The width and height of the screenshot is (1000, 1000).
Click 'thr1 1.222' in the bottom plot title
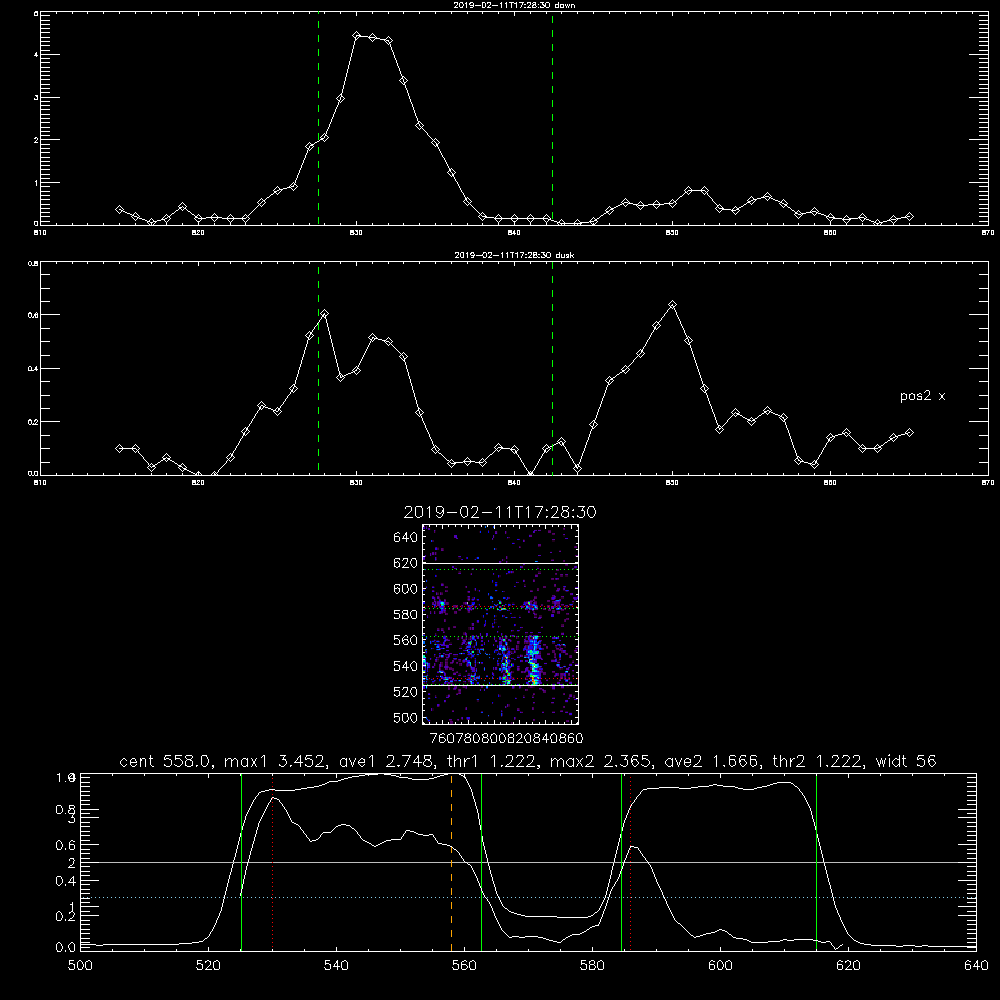492,761
